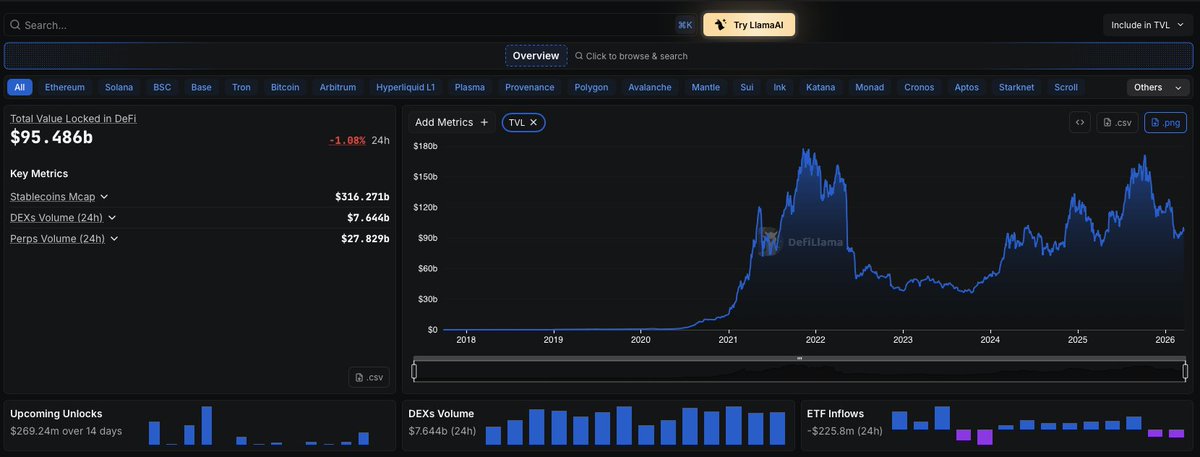The height and width of the screenshot is (457, 1200).
Task: Filter by Plasma chain
Action: [469, 87]
